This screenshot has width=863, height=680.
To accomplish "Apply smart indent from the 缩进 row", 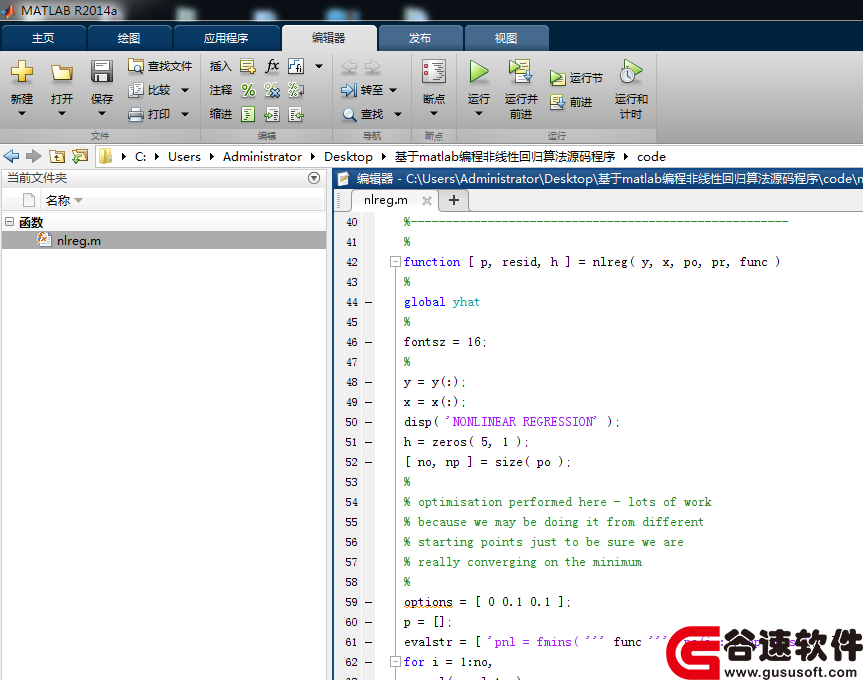I will [248, 114].
